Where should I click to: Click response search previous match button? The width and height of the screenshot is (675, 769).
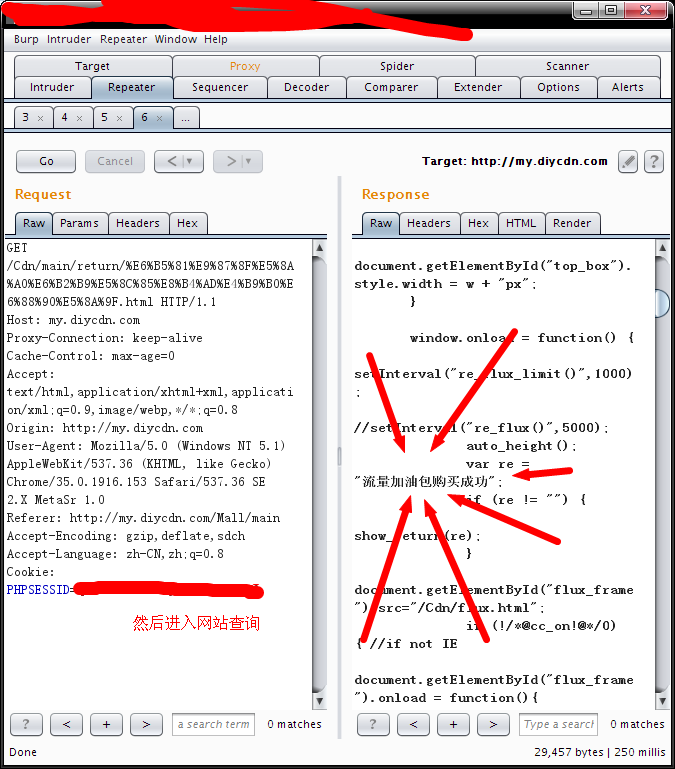(x=413, y=724)
